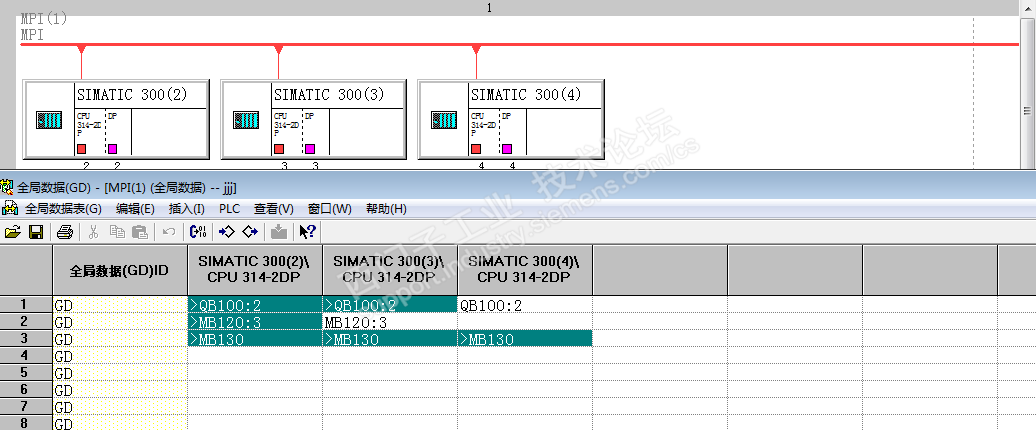Click the rack icon of SIMATIC 300(3)
This screenshot has width=1036, height=430.
(246, 120)
